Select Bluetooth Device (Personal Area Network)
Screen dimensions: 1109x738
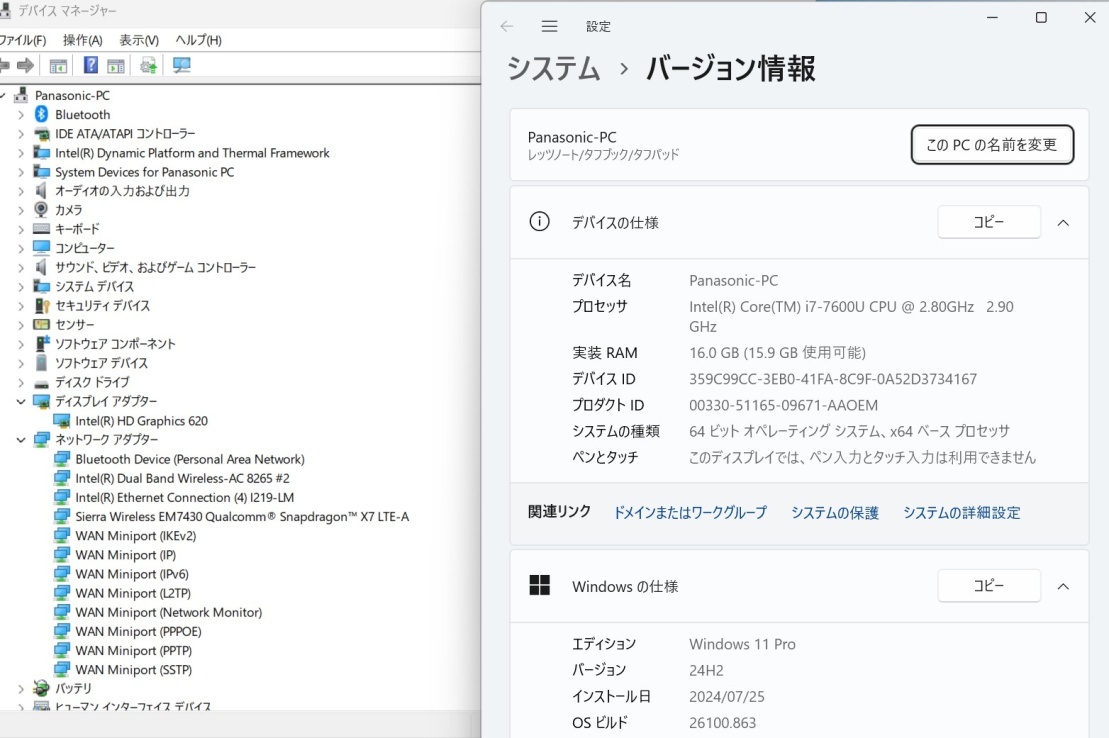tap(190, 459)
